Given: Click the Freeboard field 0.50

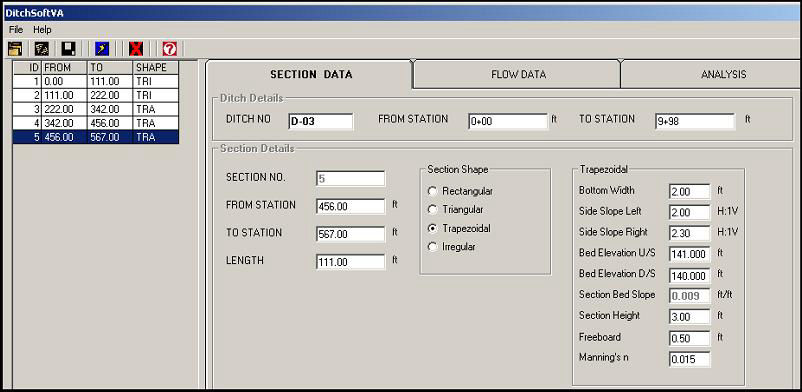Looking at the screenshot, I should [689, 338].
